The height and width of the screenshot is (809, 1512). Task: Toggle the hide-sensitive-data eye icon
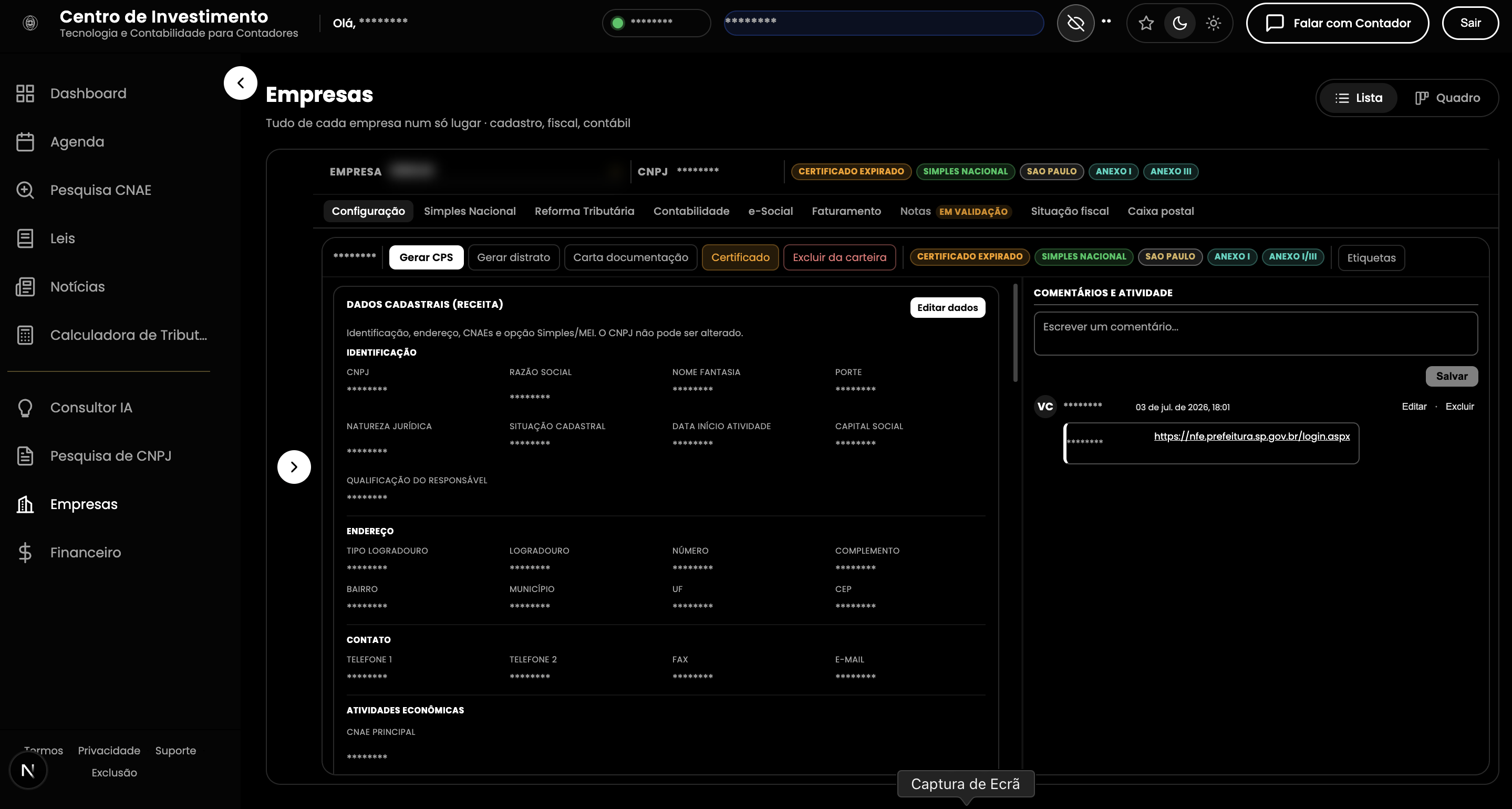pyautogui.click(x=1075, y=23)
